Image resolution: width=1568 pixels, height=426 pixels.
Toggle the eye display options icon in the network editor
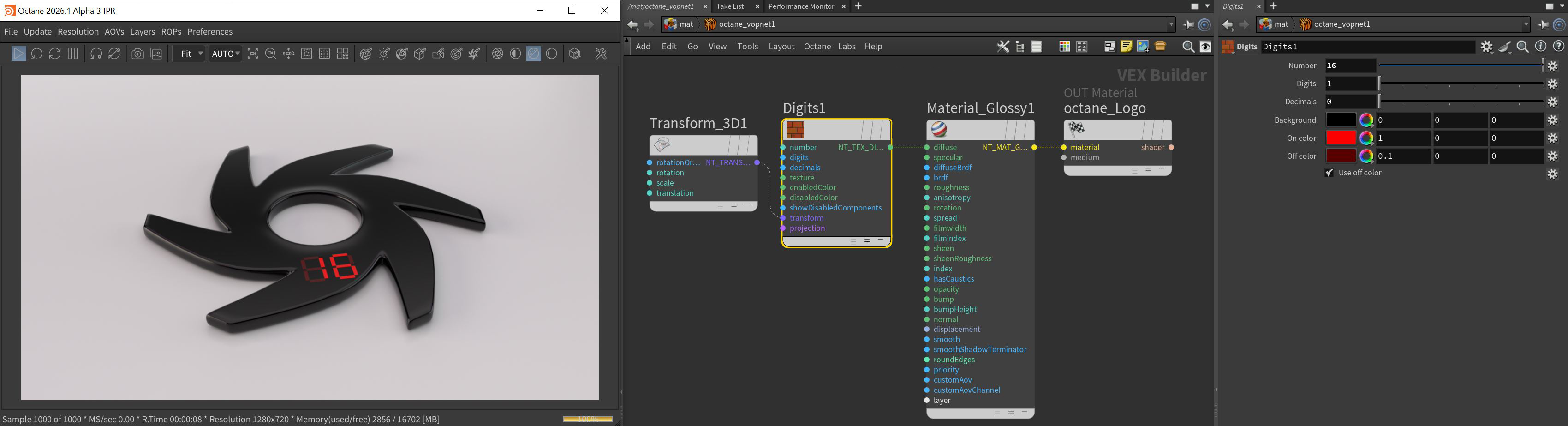point(1205,47)
